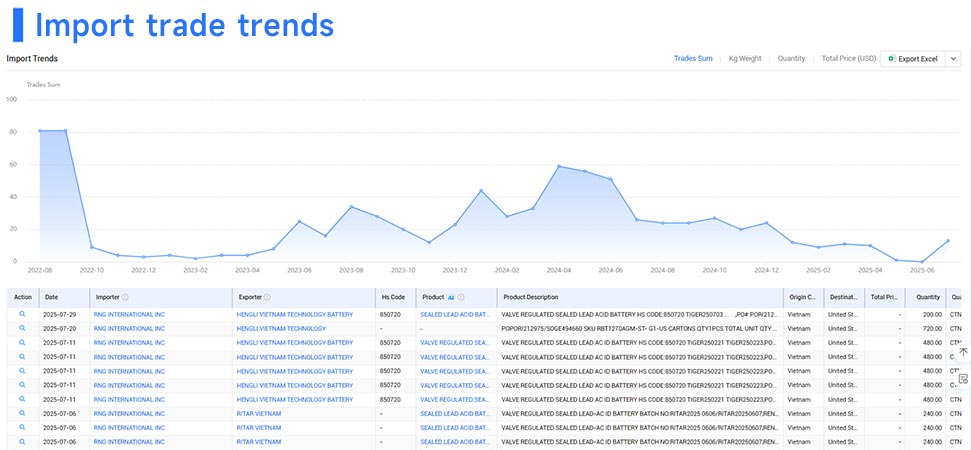The width and height of the screenshot is (971, 450).
Task: Click the info icon beside Product header
Action: click(x=461, y=297)
